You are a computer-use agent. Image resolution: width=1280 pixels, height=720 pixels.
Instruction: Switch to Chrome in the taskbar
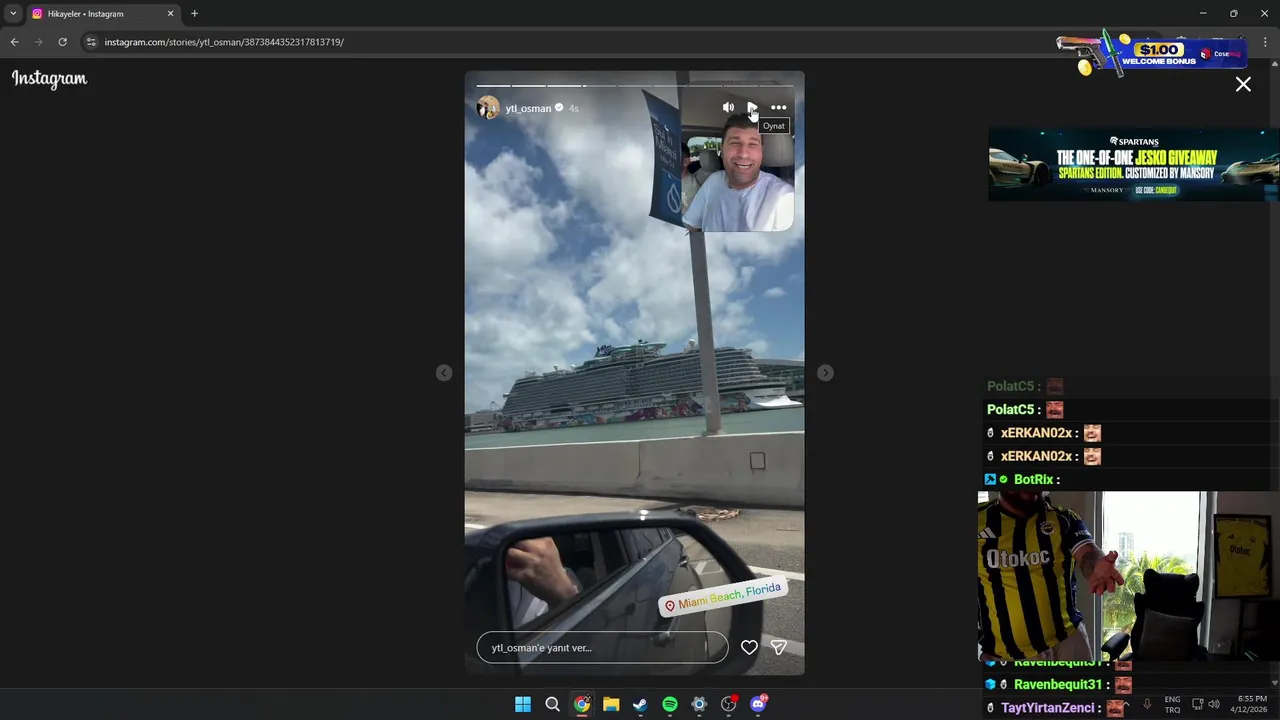[582, 705]
